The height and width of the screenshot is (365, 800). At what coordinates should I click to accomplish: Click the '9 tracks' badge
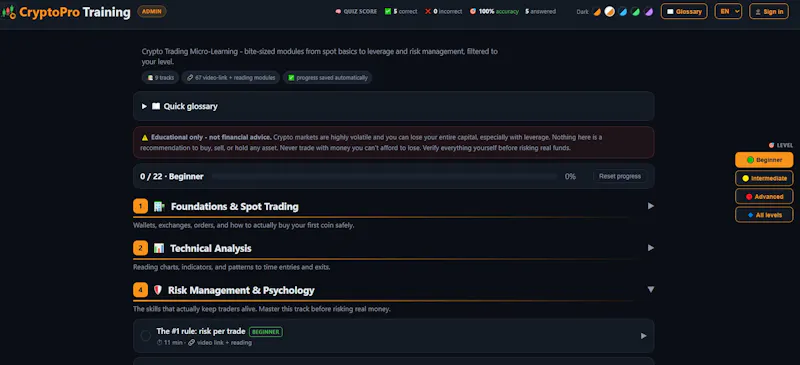(160, 78)
